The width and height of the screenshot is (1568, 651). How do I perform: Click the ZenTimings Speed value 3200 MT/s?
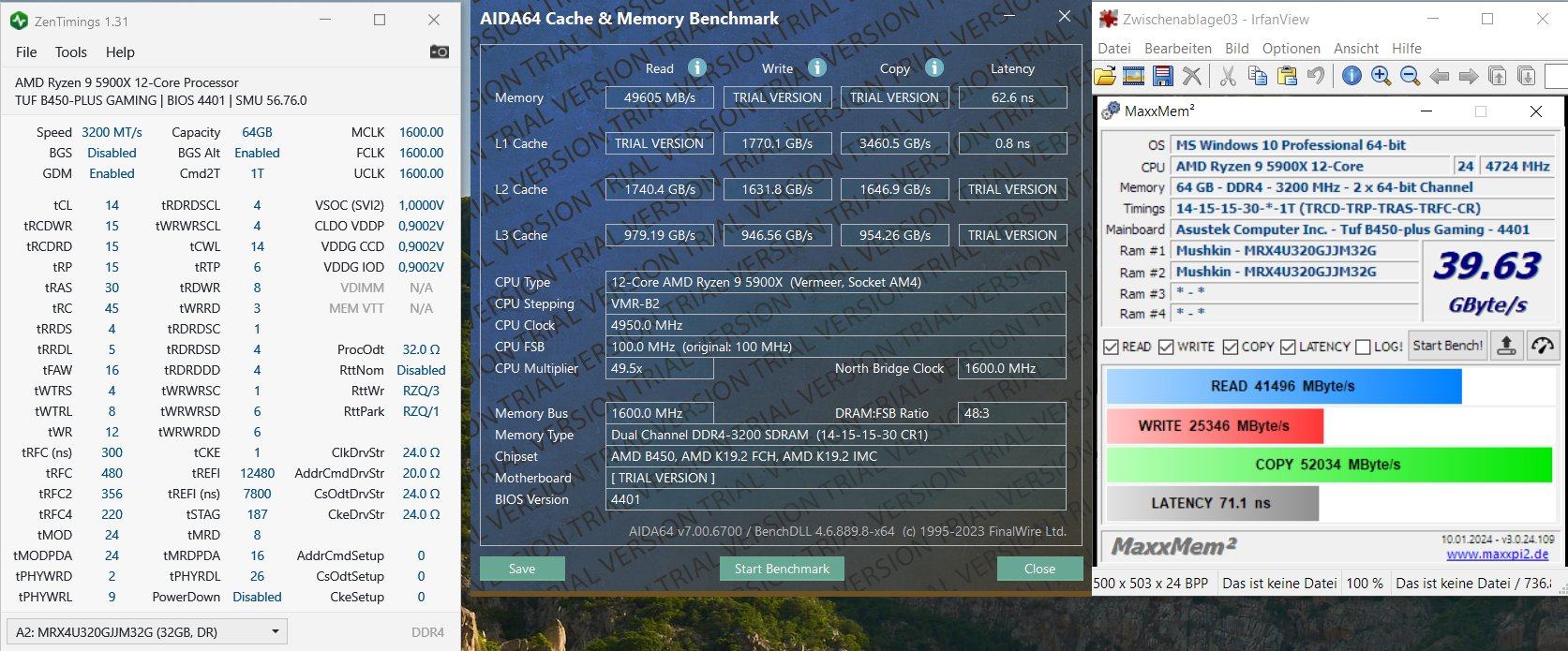[112, 132]
